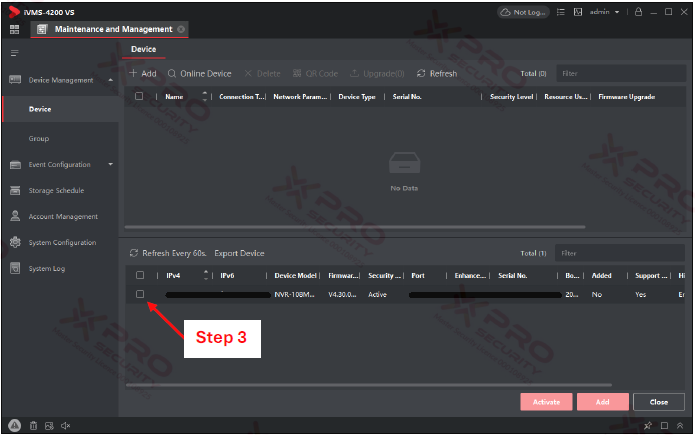This screenshot has height=435, width=695.
Task: Click the Device Model column header
Action: 295,276
